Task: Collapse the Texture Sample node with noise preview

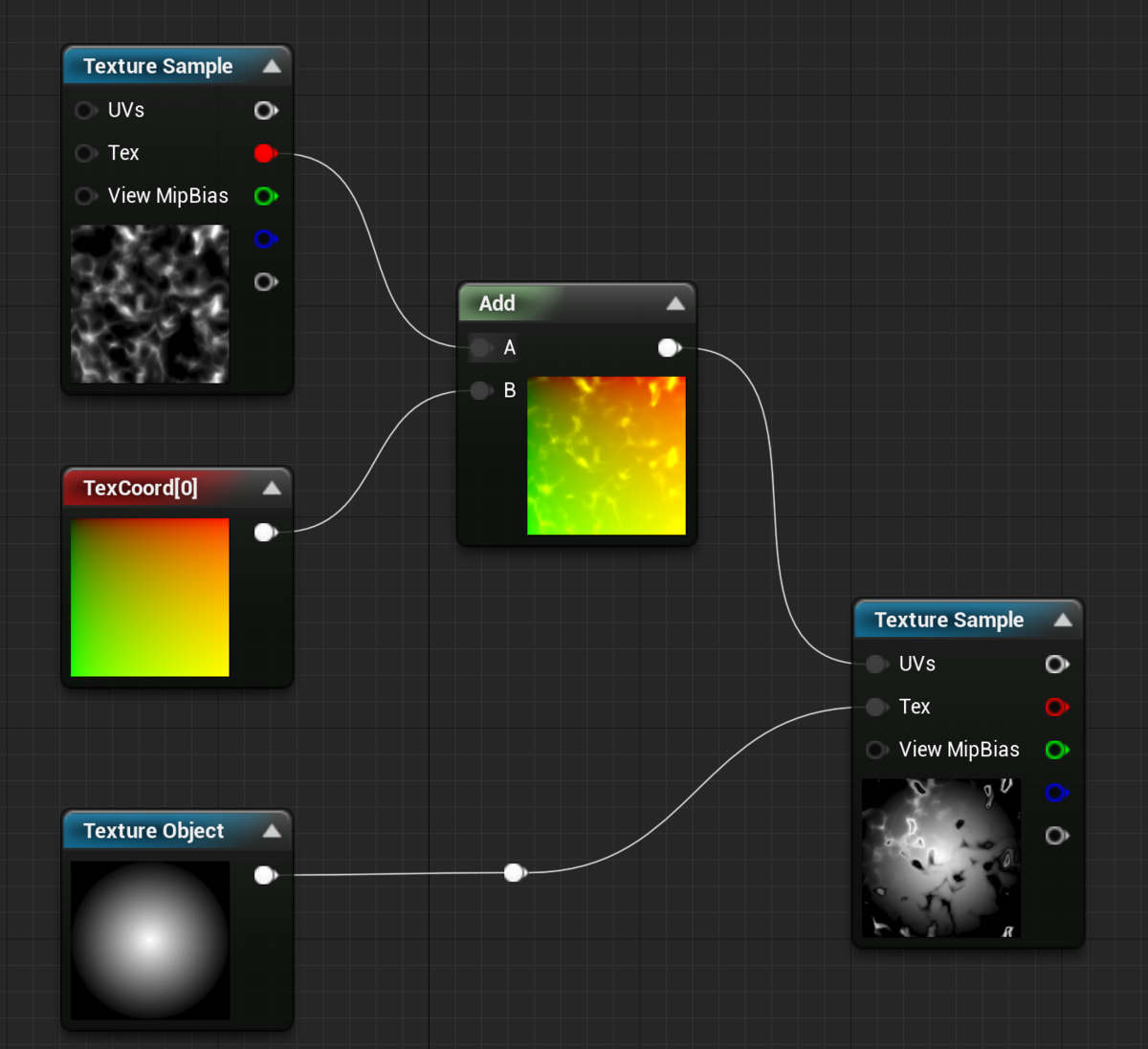Action: (272, 66)
